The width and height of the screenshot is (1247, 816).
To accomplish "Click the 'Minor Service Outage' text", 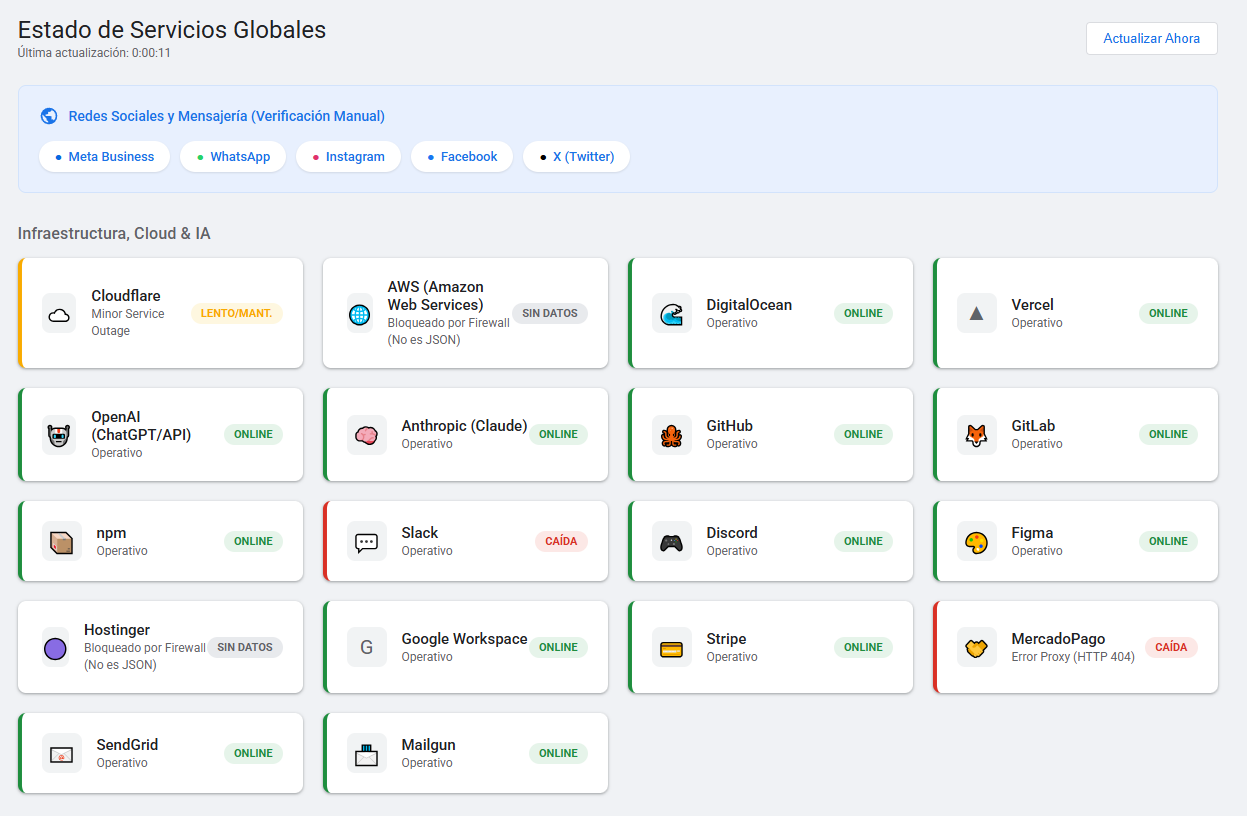I will pyautogui.click(x=128, y=322).
